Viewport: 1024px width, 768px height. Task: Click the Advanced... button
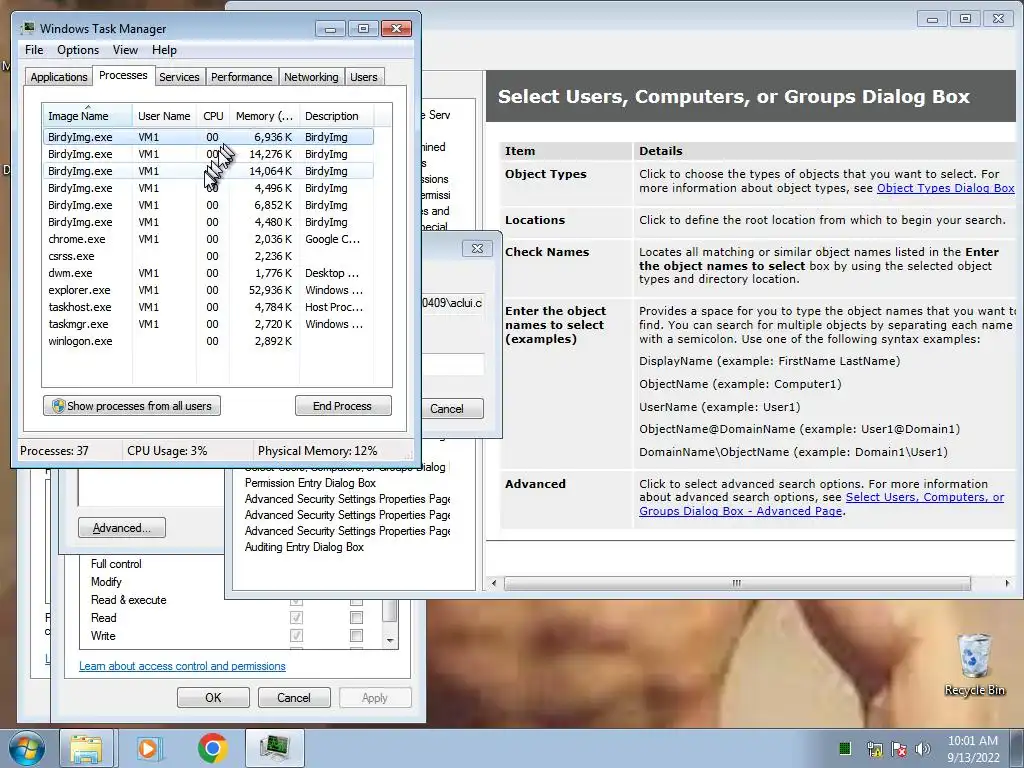pyautogui.click(x=121, y=528)
